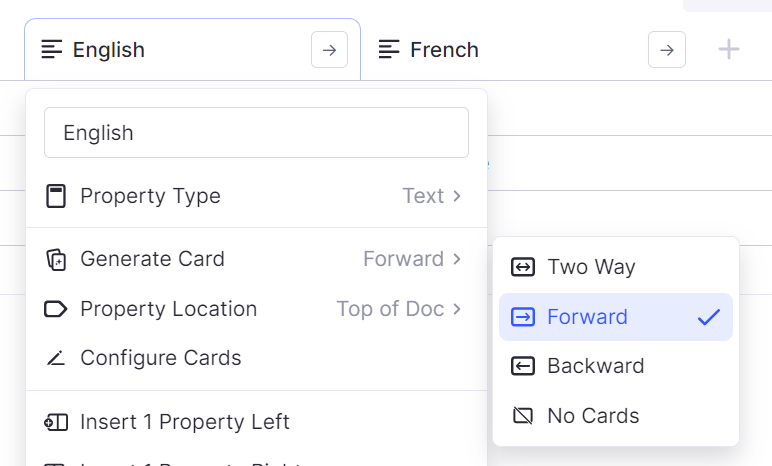Click the No Cards crossed icon
Screen dimensions: 772x466
522,416
